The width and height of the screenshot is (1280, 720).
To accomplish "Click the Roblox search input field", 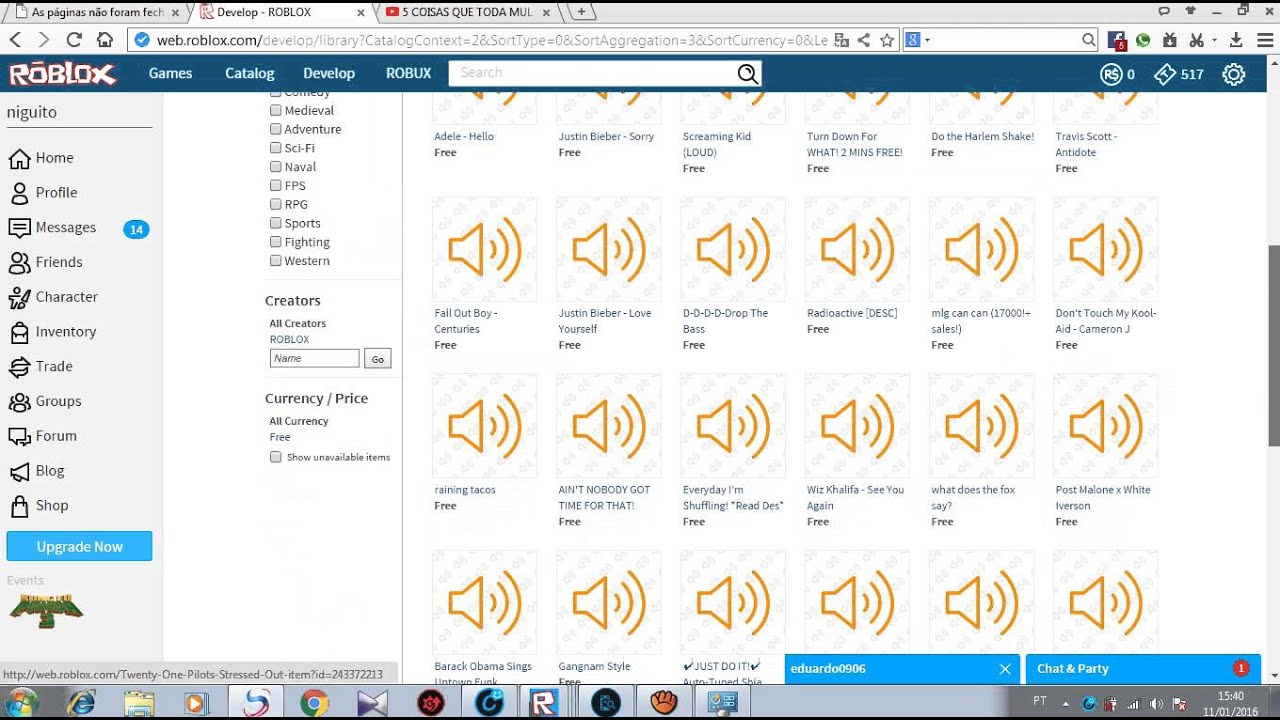I will tap(592, 73).
